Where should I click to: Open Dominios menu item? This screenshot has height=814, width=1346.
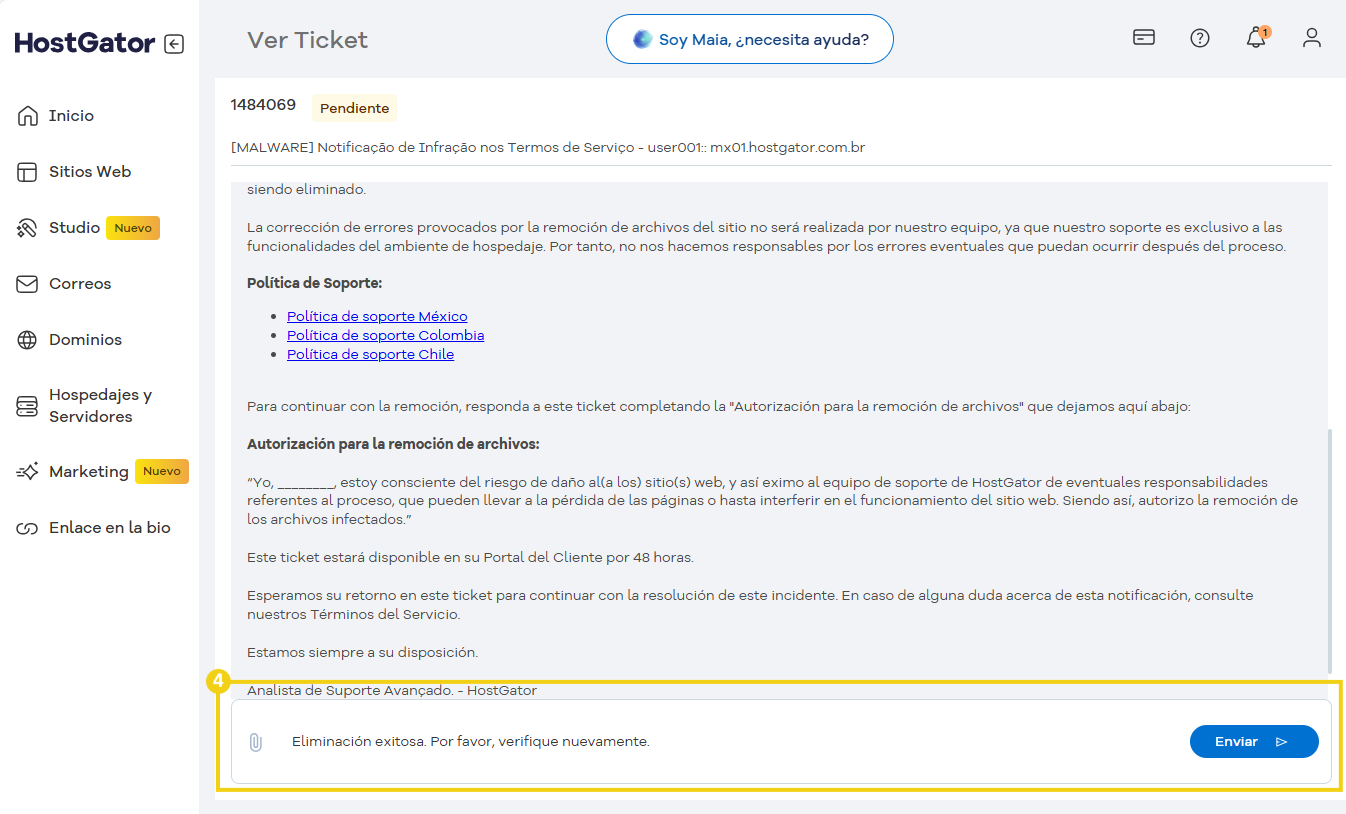tap(85, 340)
